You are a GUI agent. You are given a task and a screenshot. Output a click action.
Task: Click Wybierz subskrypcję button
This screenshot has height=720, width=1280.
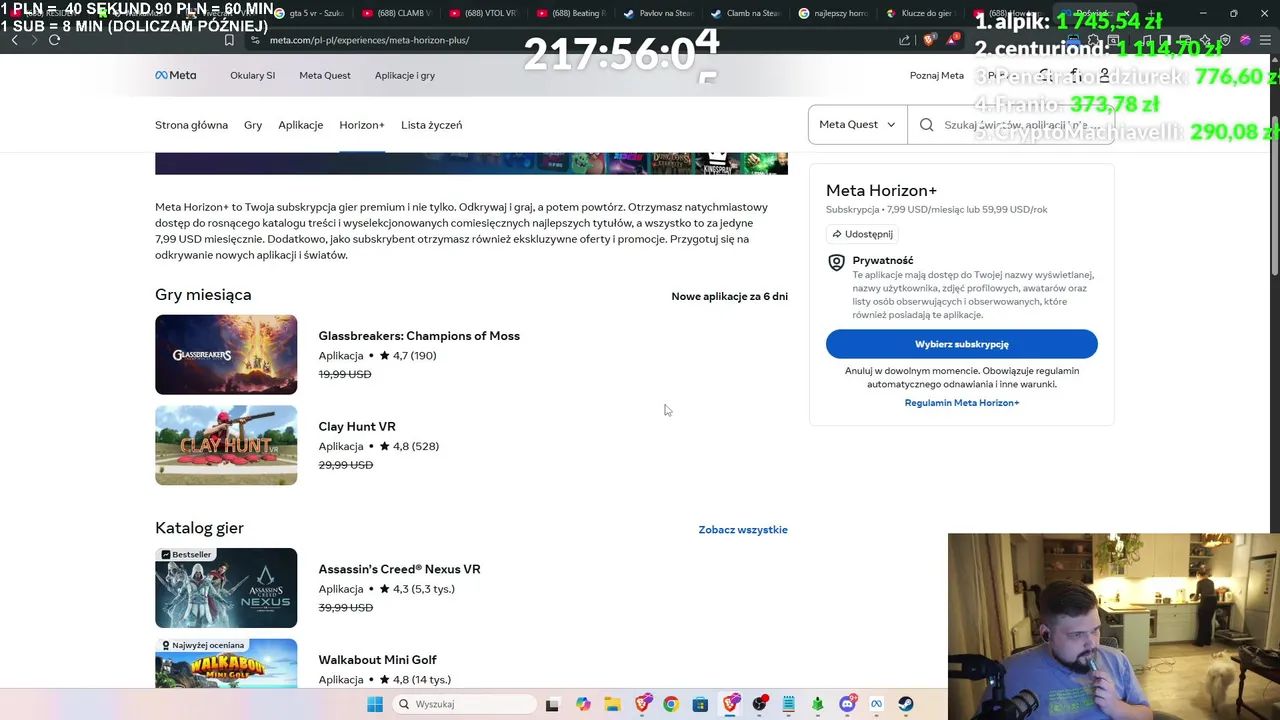pos(961,344)
